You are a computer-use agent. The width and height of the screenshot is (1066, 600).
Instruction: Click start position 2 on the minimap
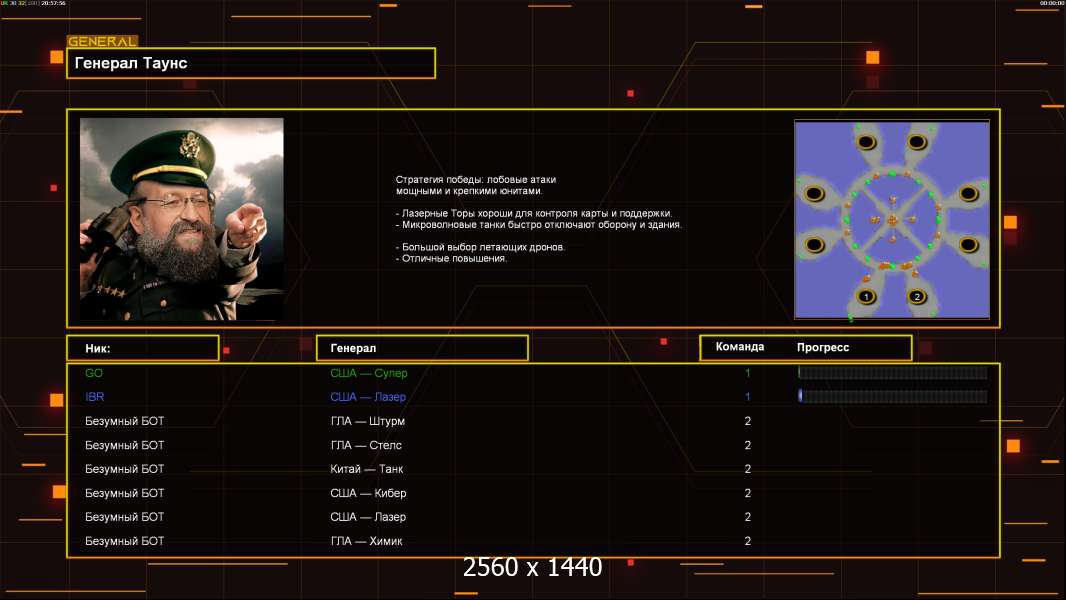[x=917, y=296]
